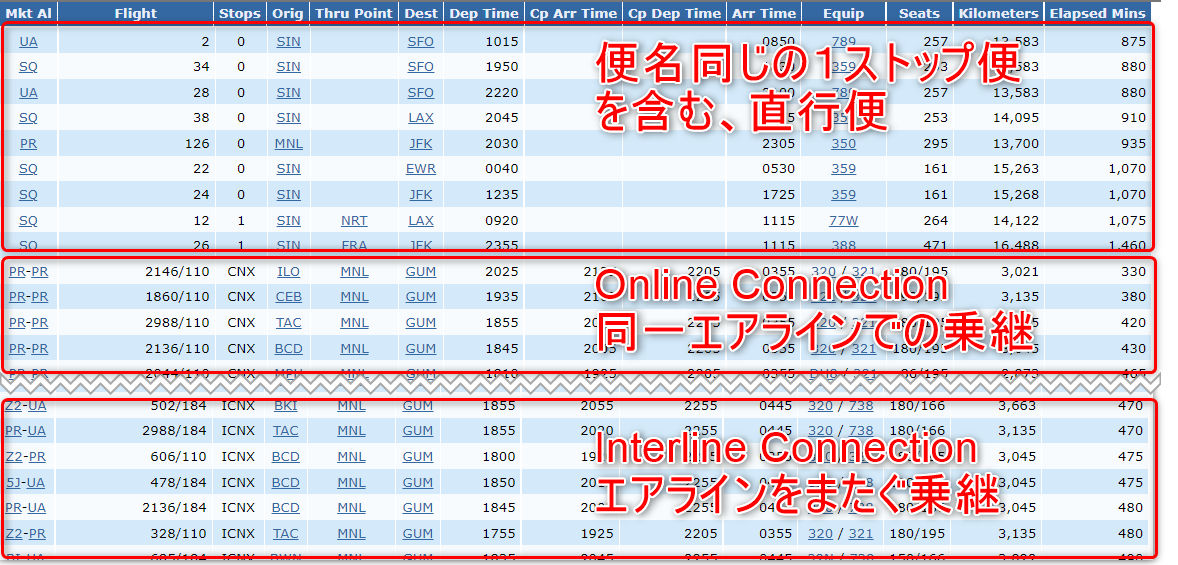Image resolution: width=1178 pixels, height=565 pixels.
Task: Open the UA airline link for flight 28
Action: click(x=28, y=92)
